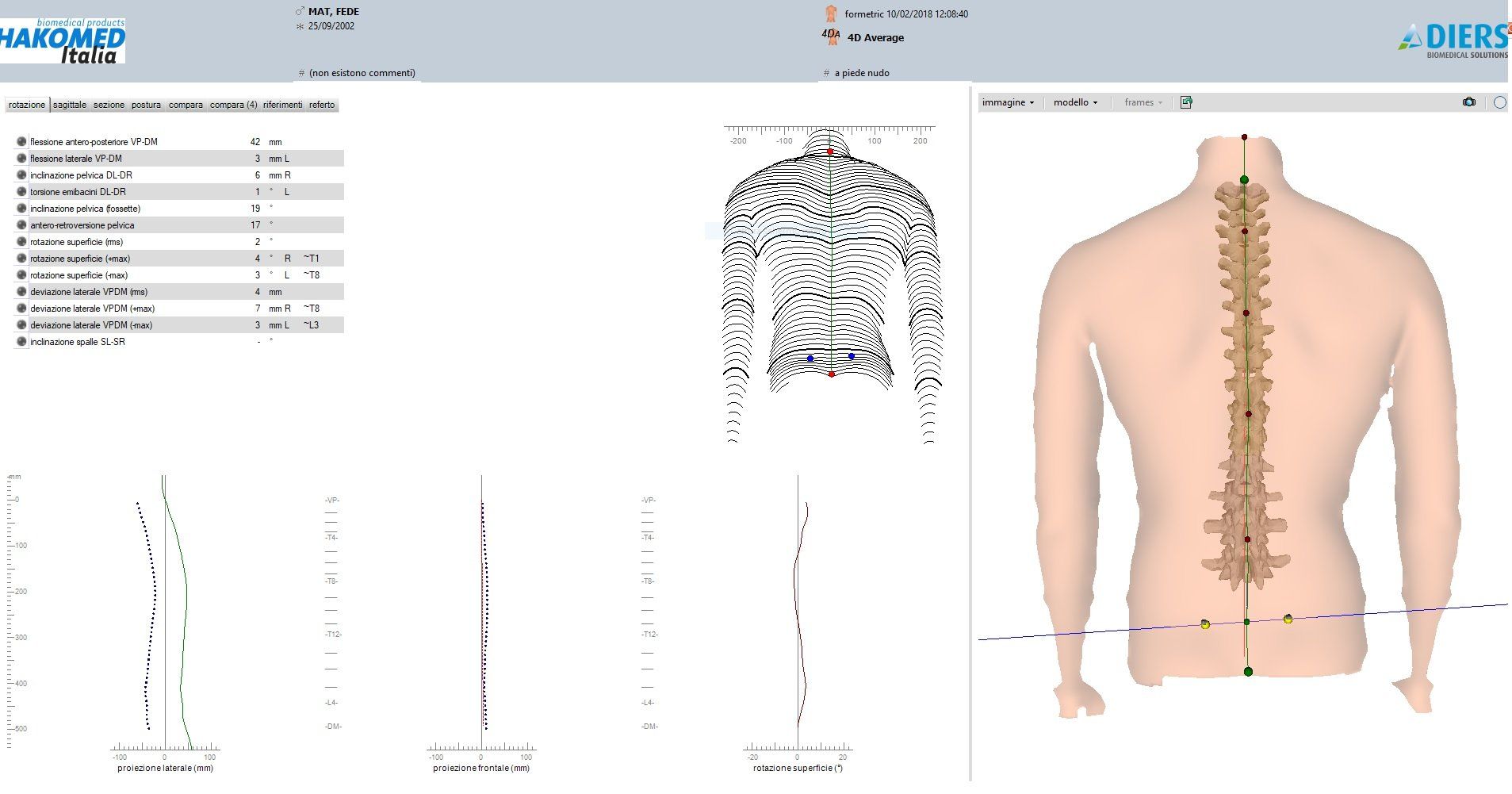Click the inclinazione pelvica DL-DR label
Screen dimensions: 1512x794
81,175
